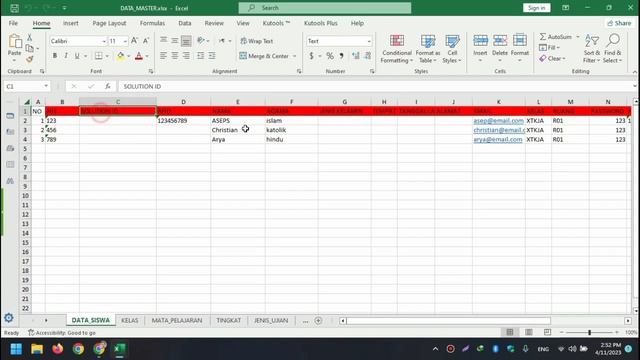Open the KELAS sheet tab
This screenshot has height=360, width=640.
[130, 320]
